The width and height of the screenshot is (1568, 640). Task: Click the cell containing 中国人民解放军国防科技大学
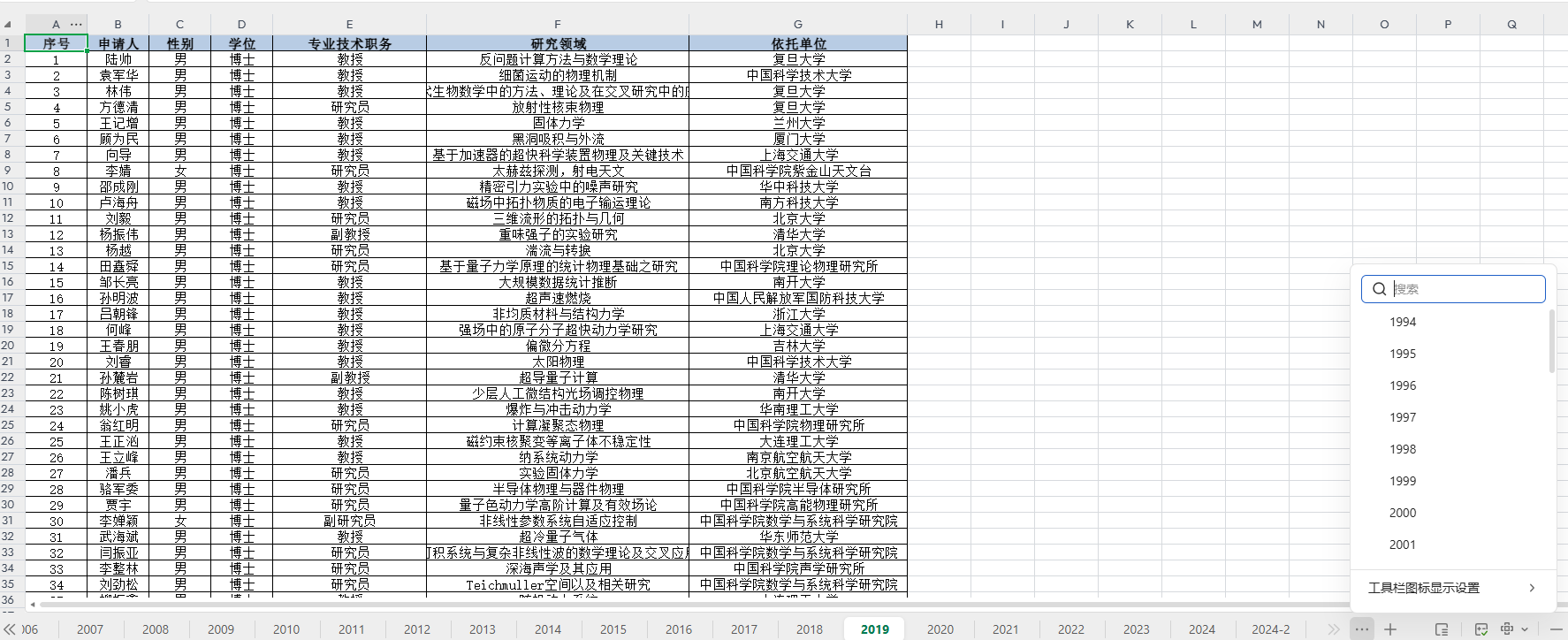[x=798, y=298]
